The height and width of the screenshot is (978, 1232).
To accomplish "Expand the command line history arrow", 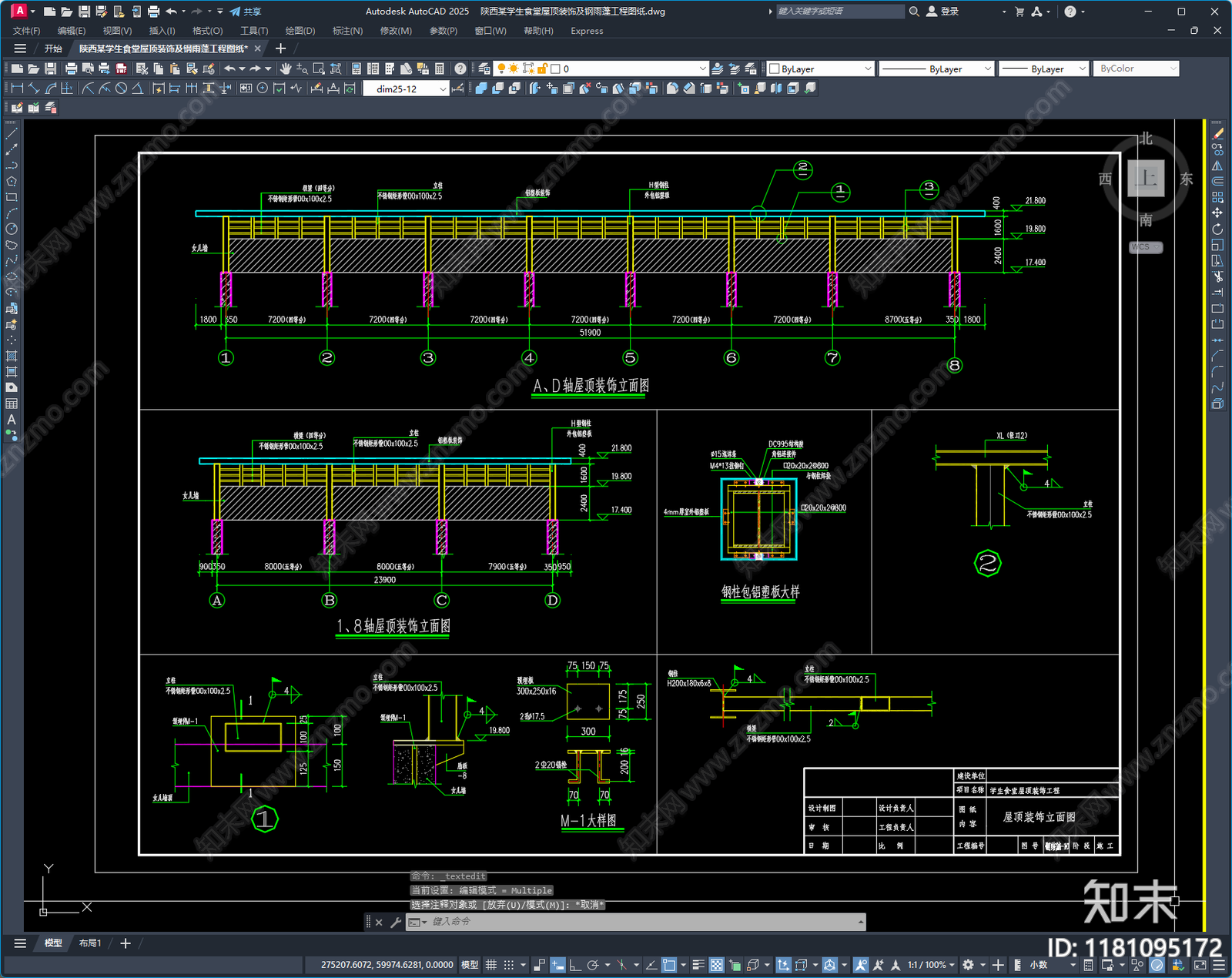I will (860, 922).
